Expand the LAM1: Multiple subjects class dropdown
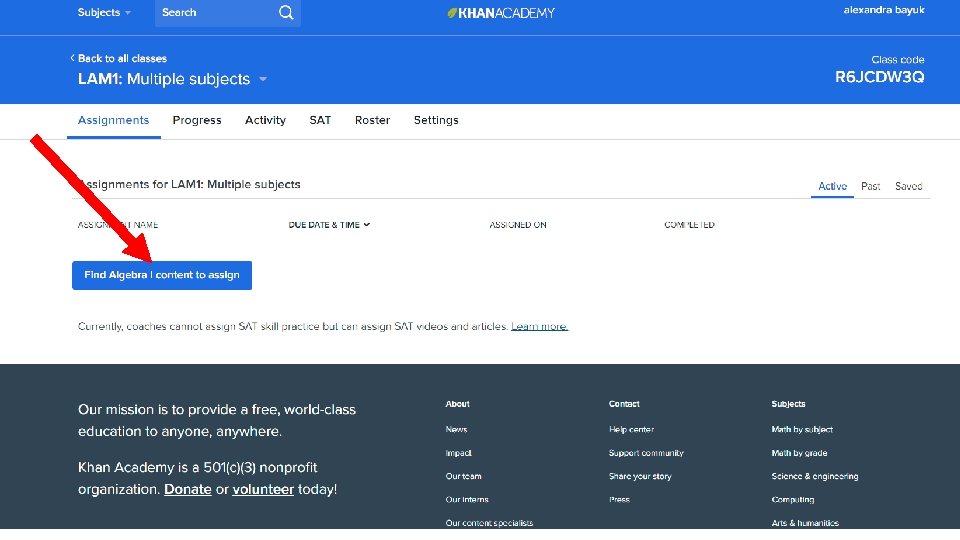 [x=263, y=79]
